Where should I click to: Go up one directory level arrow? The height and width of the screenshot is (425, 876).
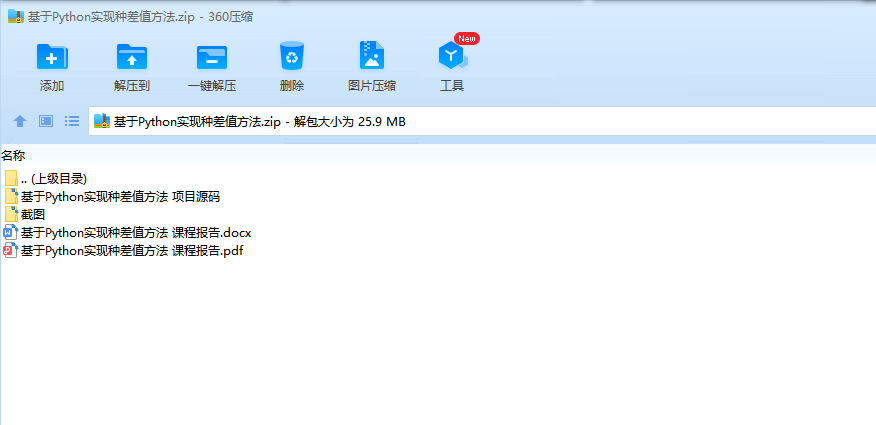click(x=20, y=121)
